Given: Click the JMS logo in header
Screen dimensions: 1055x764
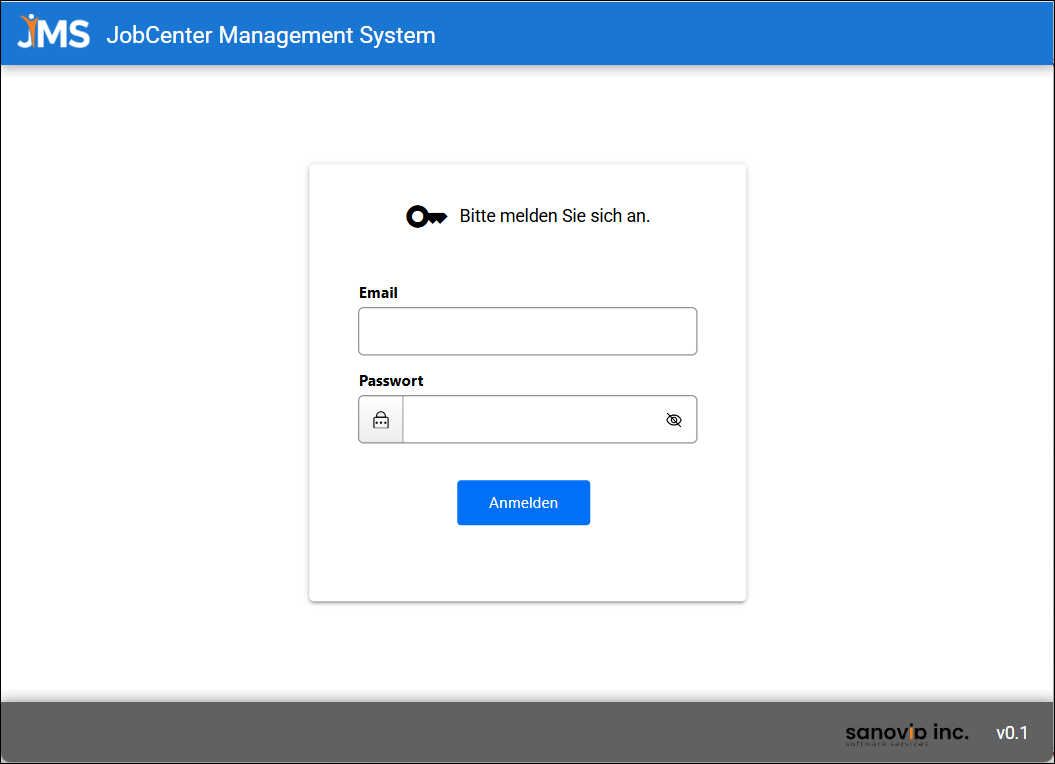Looking at the screenshot, I should click(54, 32).
